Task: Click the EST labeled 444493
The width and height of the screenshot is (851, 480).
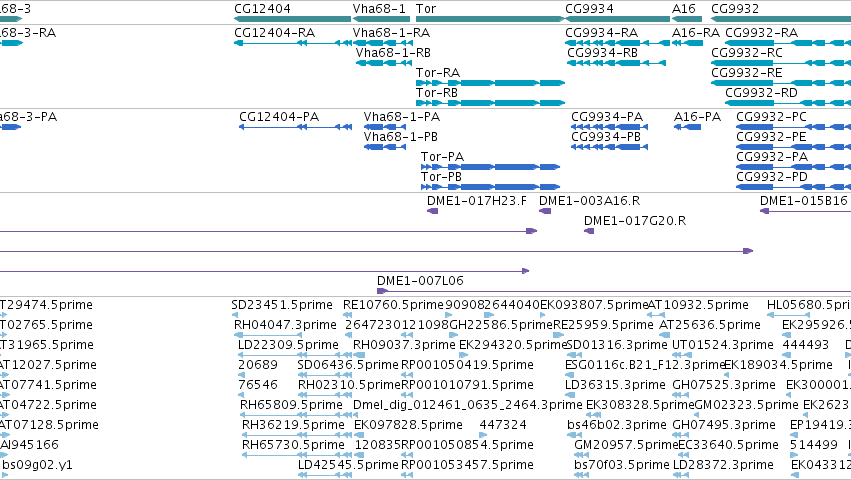Action: click(x=805, y=345)
